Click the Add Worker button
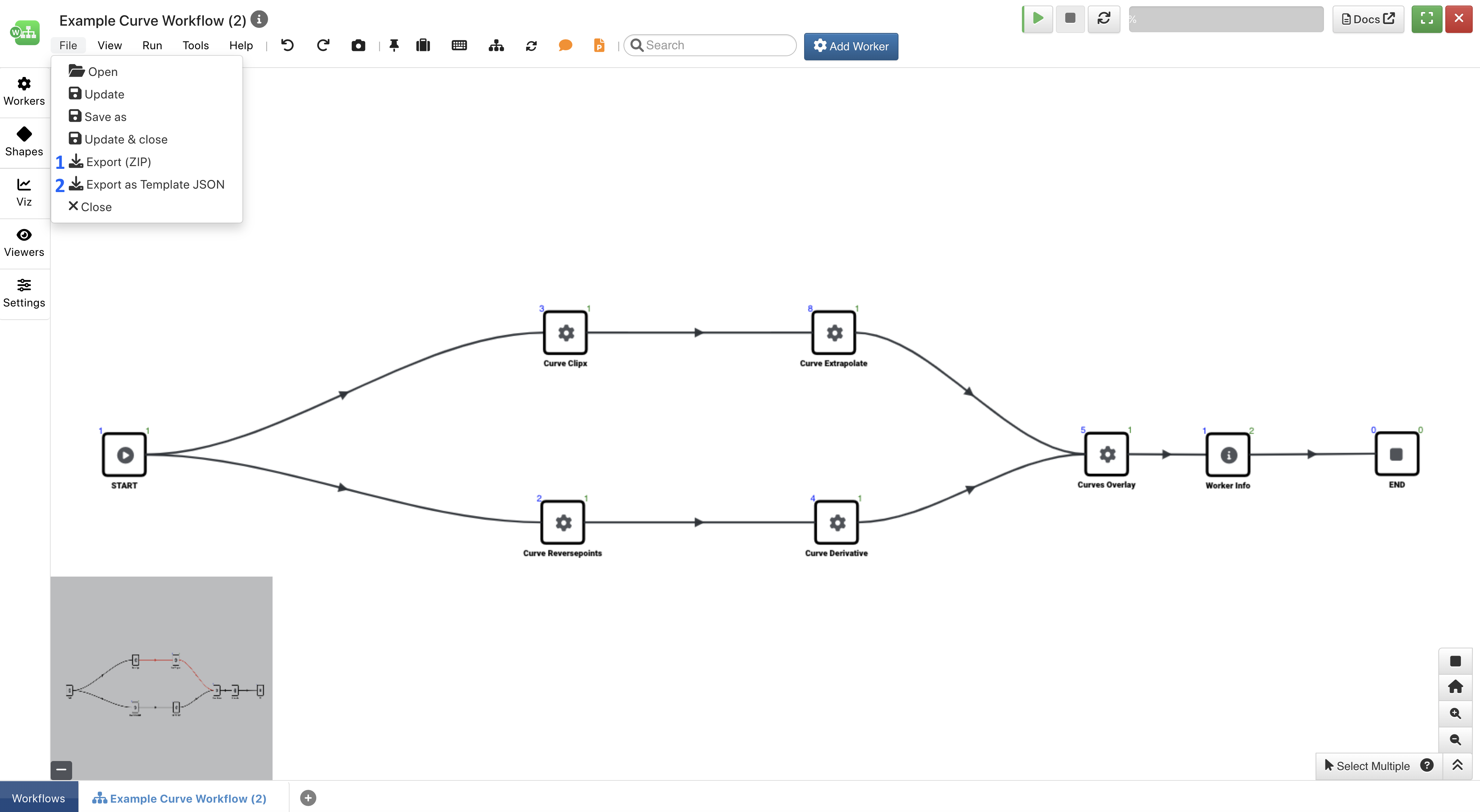Viewport: 1480px width, 812px height. (x=851, y=46)
